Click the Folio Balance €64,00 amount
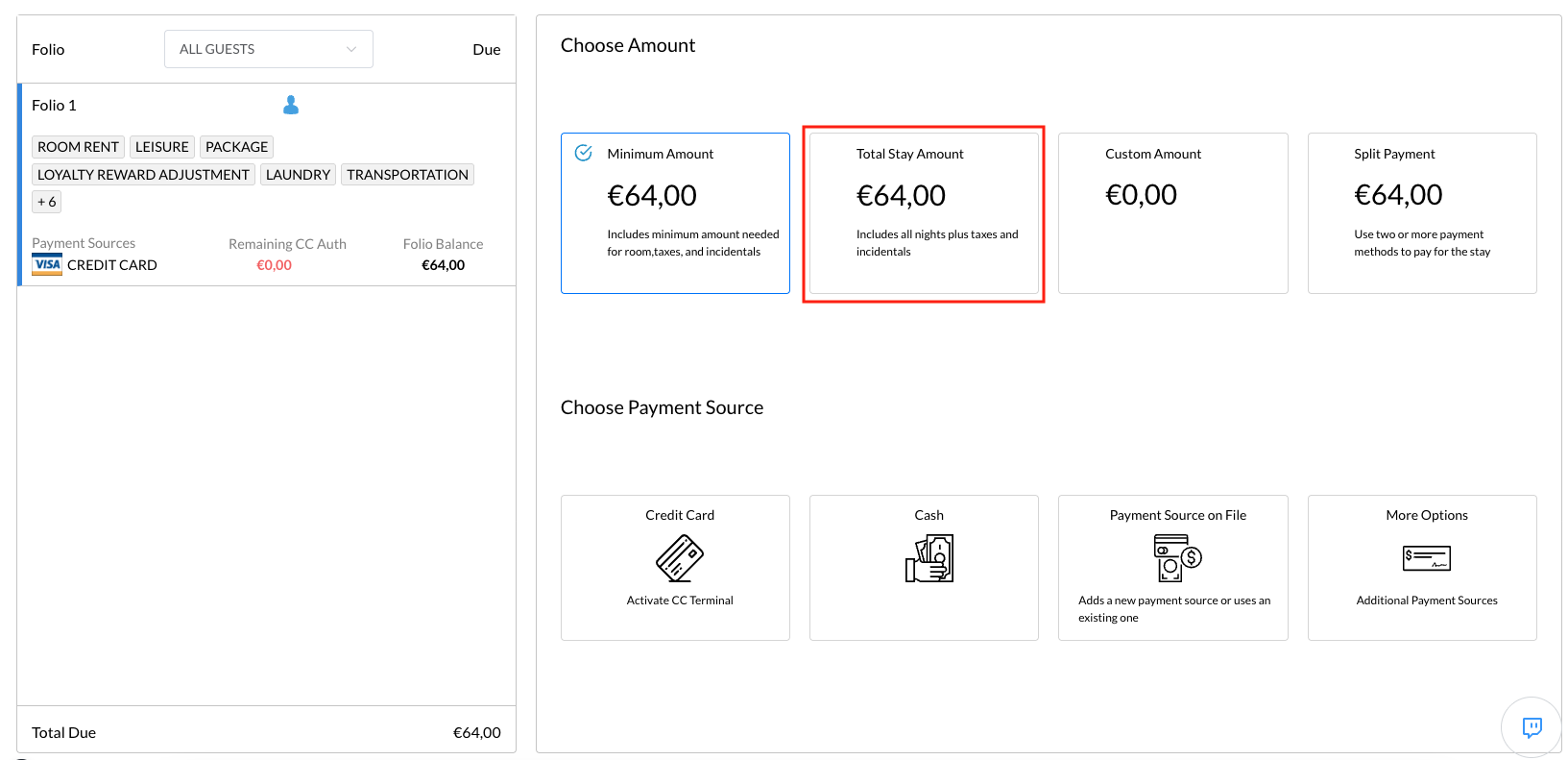This screenshot has width=1568, height=760. [443, 265]
